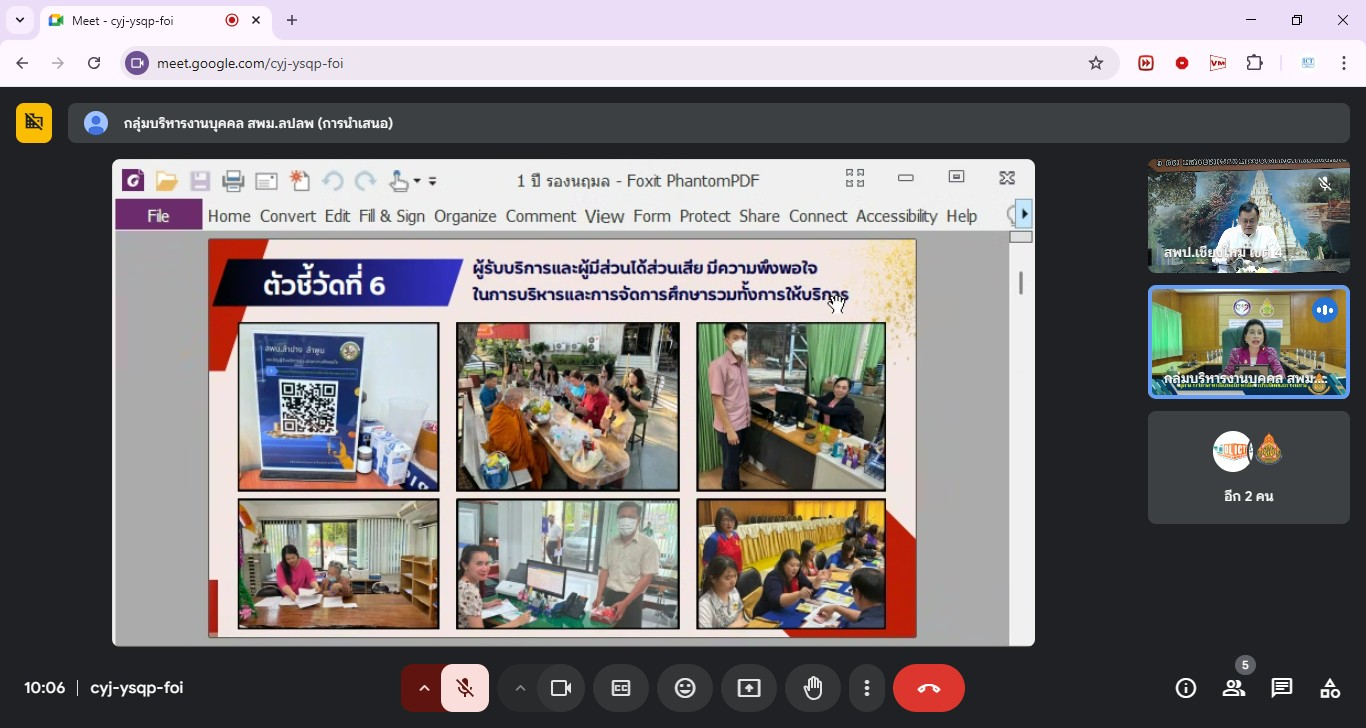Open the Chrome tab search dropdown
The height and width of the screenshot is (728, 1366).
pyautogui.click(x=19, y=20)
